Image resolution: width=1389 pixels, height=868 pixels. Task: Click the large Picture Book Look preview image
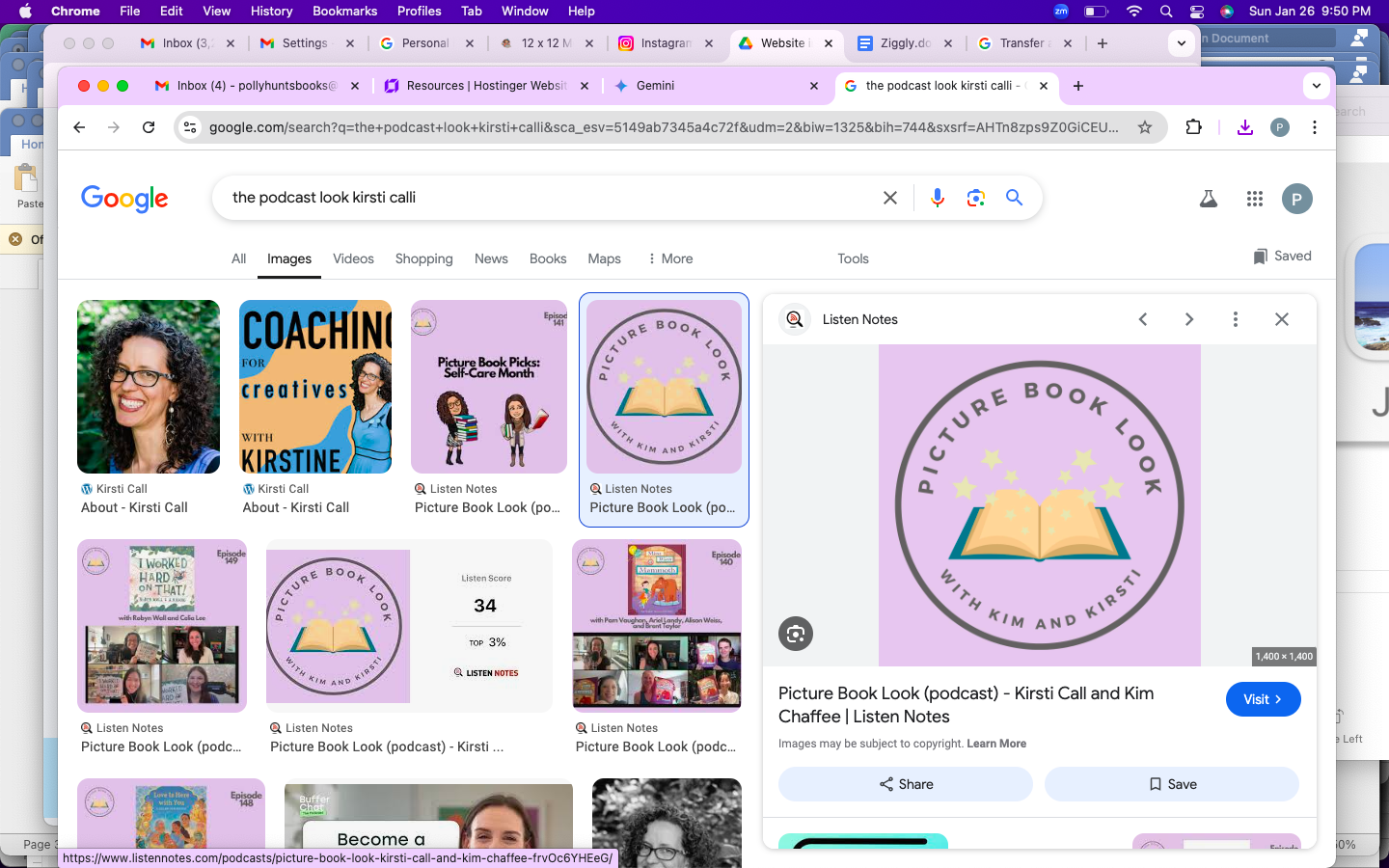coord(1040,505)
